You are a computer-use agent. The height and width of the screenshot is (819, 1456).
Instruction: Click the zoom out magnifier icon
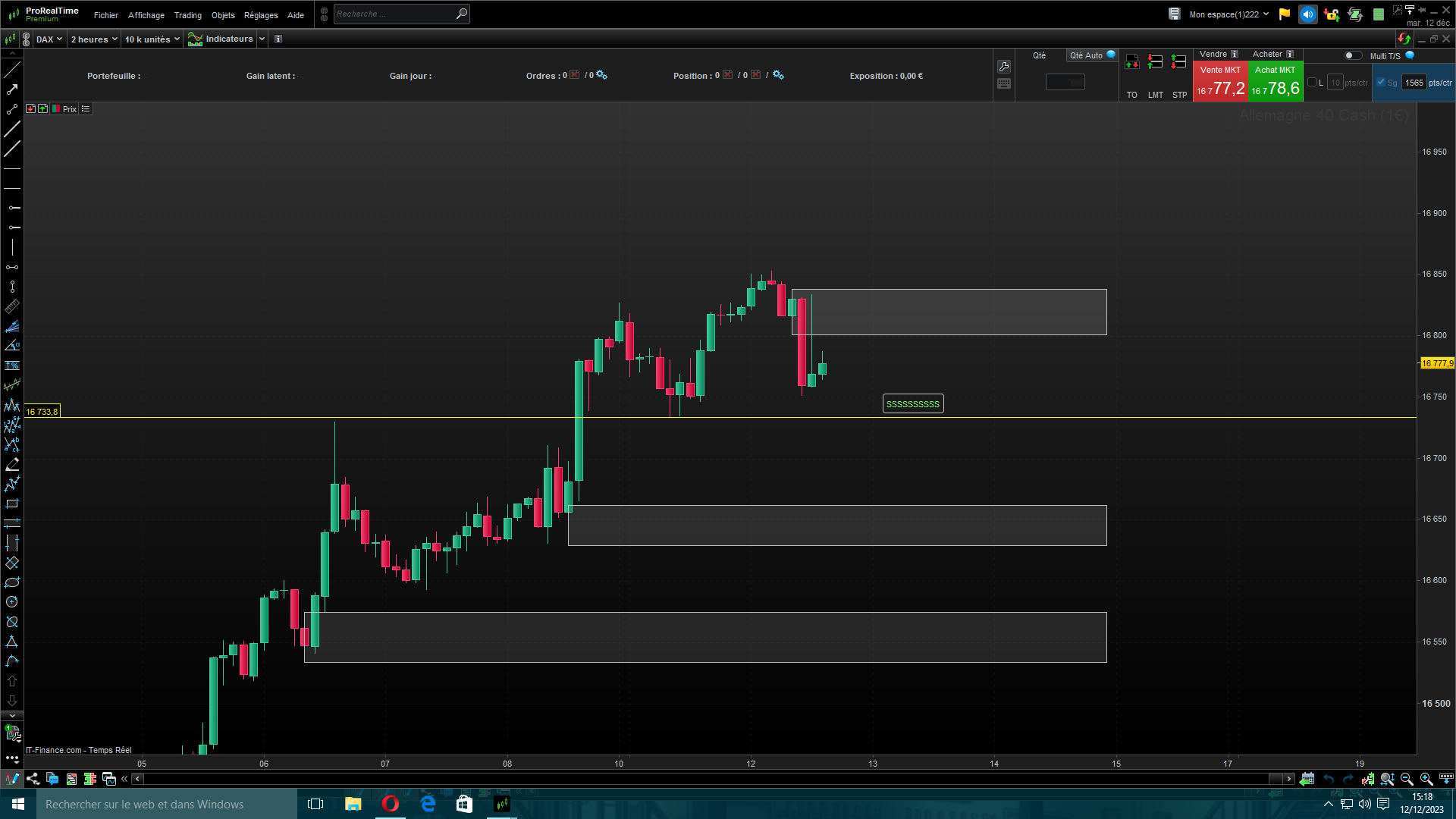pos(1407,779)
